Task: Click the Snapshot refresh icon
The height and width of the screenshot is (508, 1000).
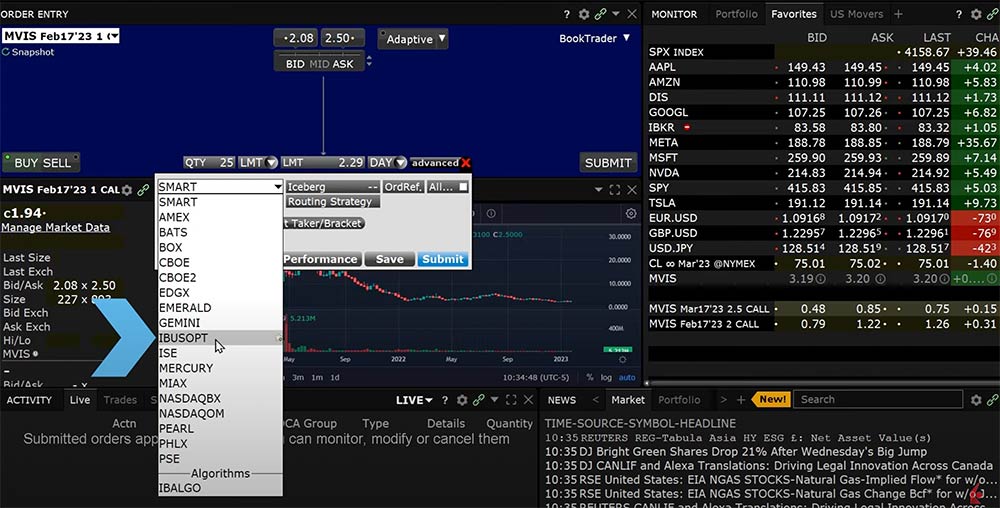Action: coord(6,52)
